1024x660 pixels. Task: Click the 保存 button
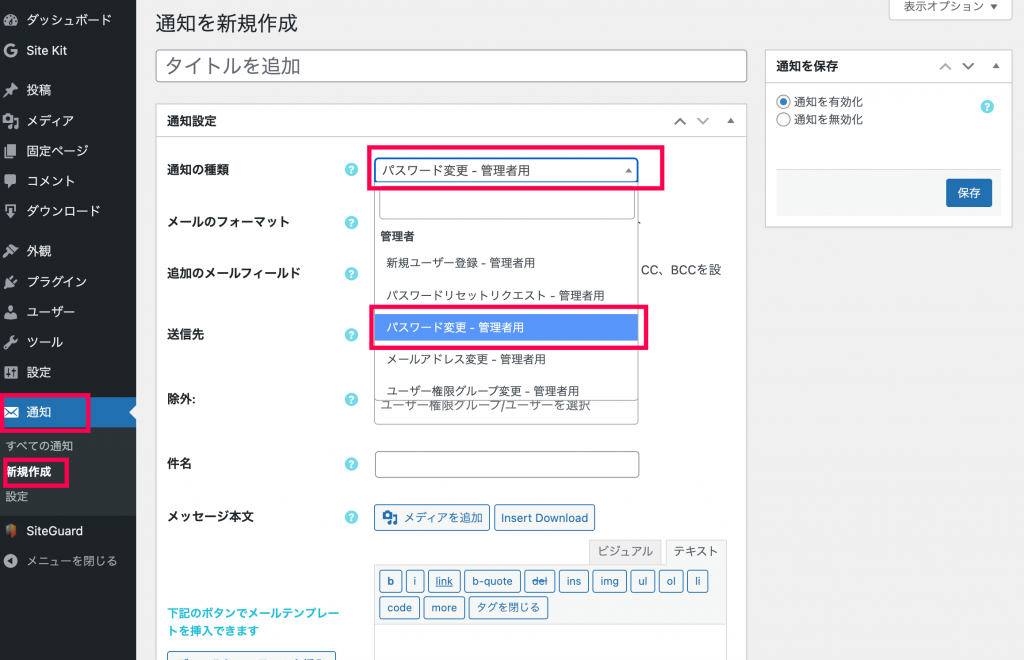point(969,193)
